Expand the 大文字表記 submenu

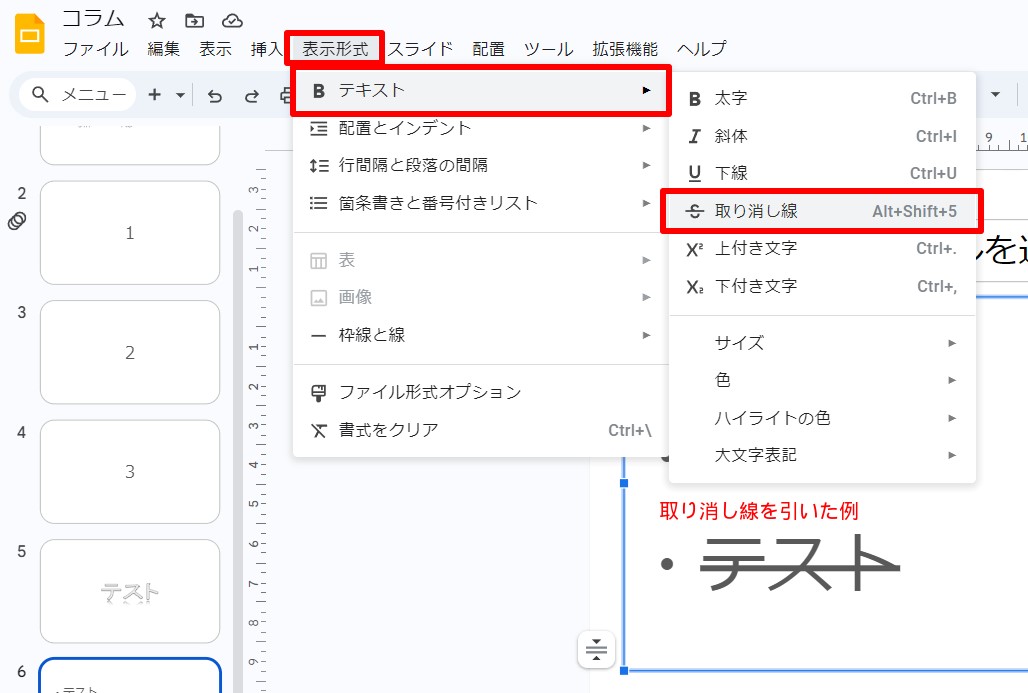822,455
